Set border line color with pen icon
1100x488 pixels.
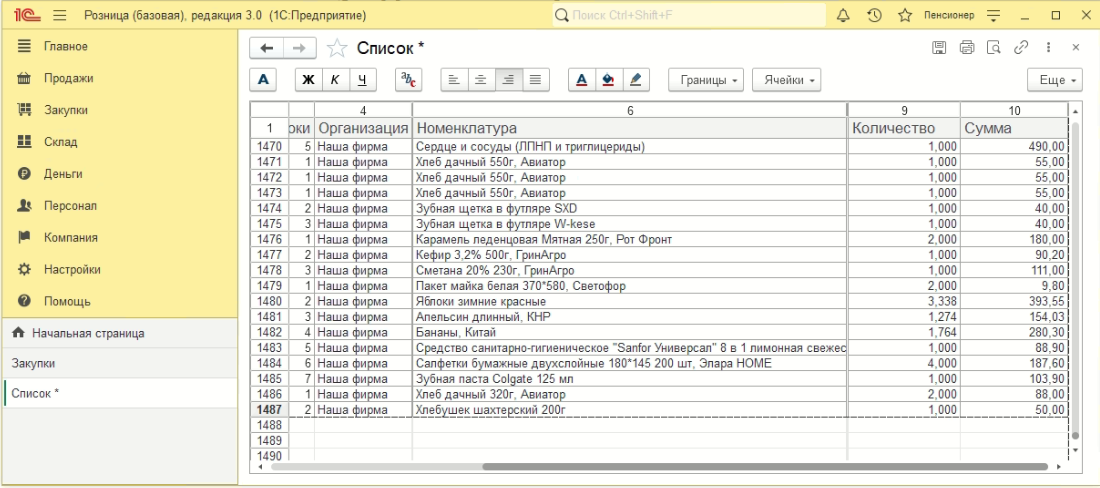tap(636, 80)
